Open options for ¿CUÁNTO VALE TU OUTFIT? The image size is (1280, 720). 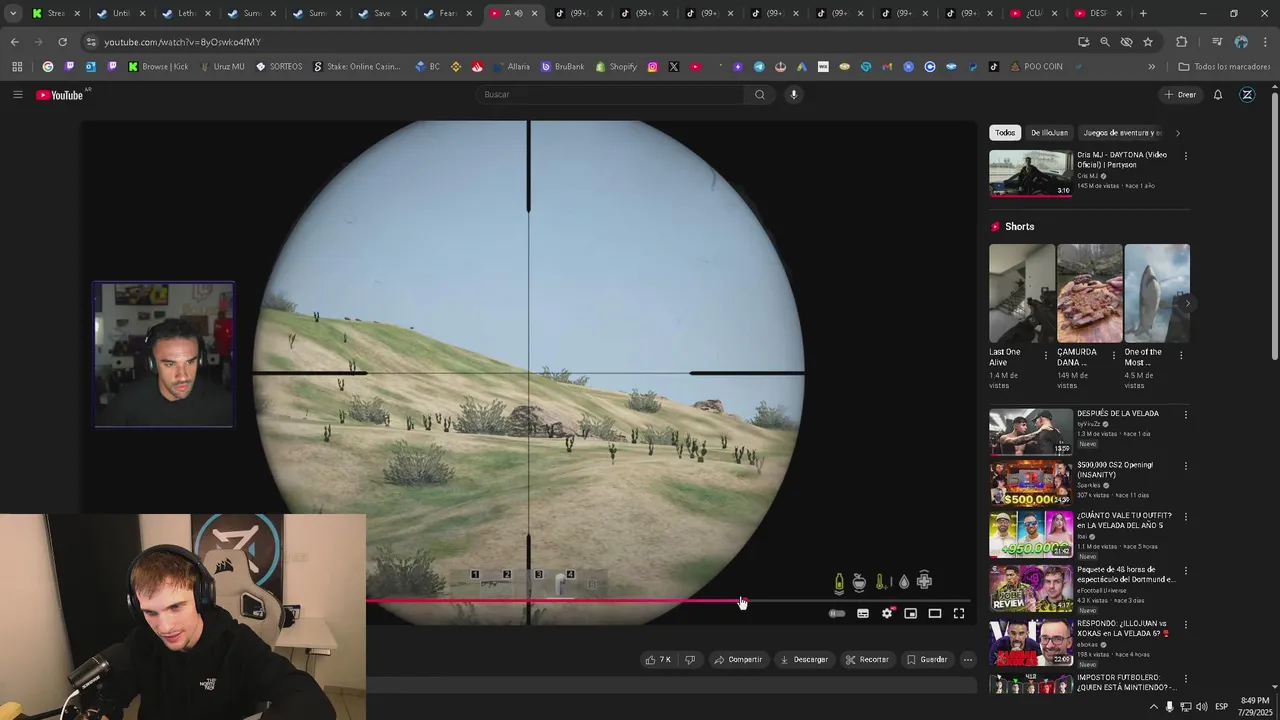1186,517
